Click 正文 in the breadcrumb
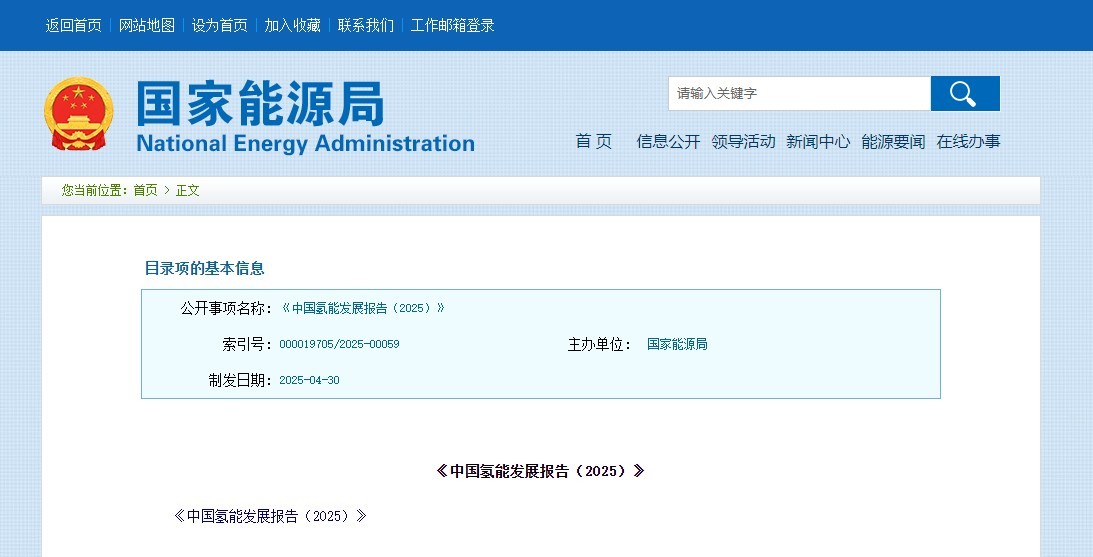Viewport: 1093px width, 557px height. click(x=188, y=190)
